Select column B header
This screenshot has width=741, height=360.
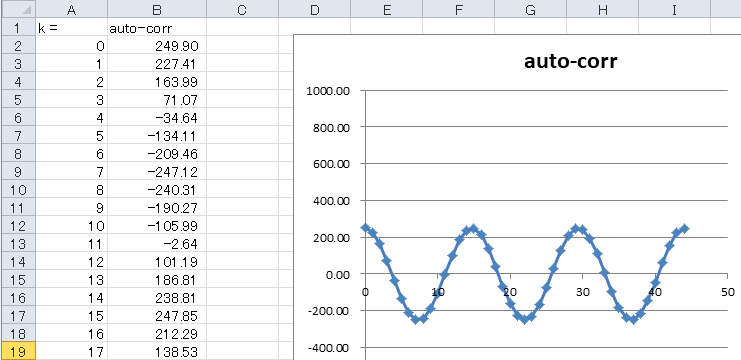point(157,9)
